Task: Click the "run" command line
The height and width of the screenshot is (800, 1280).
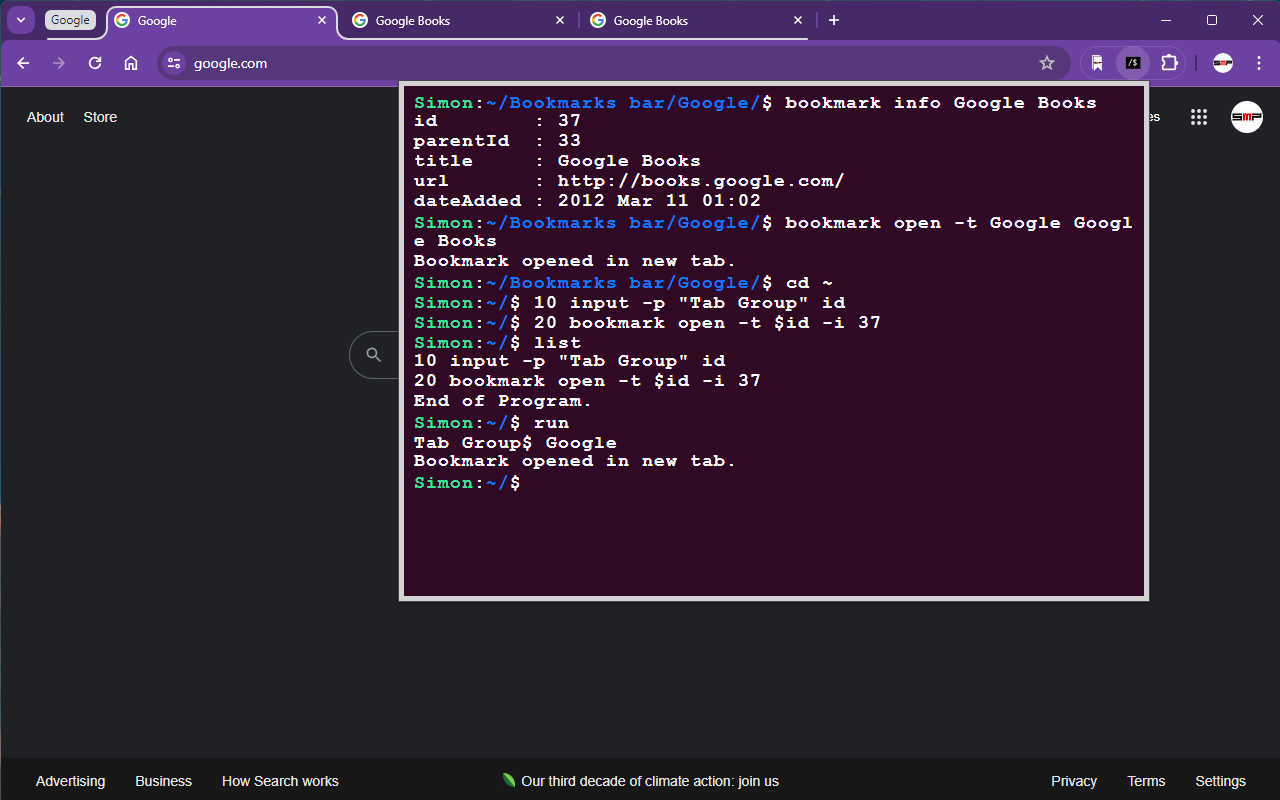Action: point(491,423)
